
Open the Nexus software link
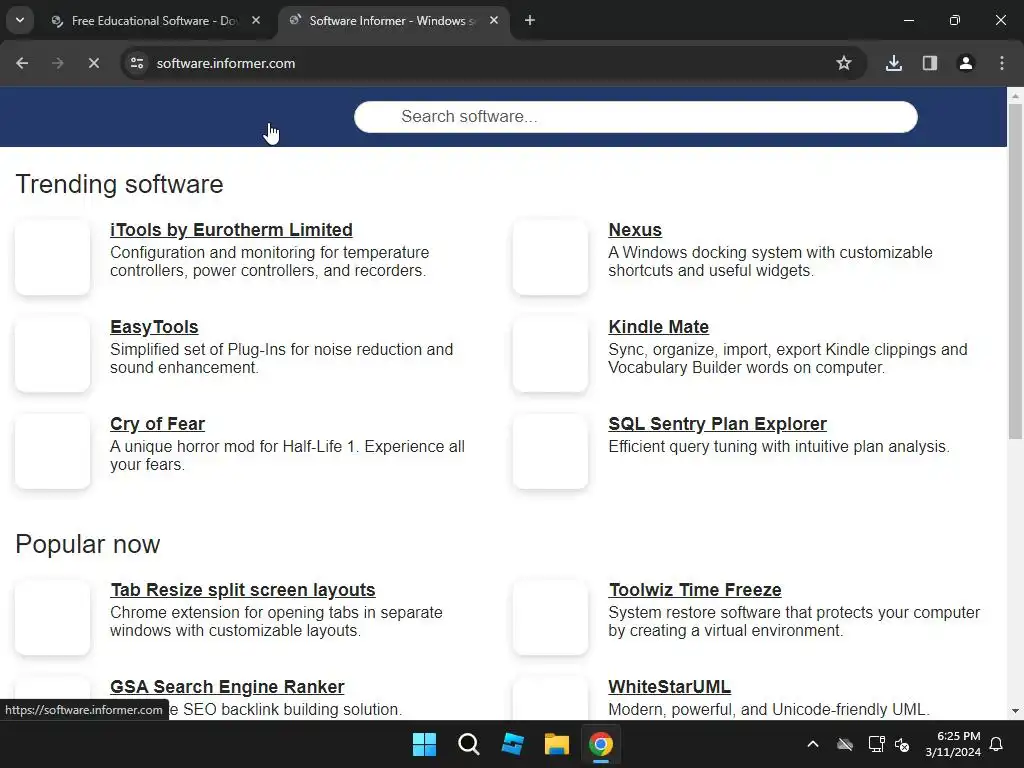635,230
